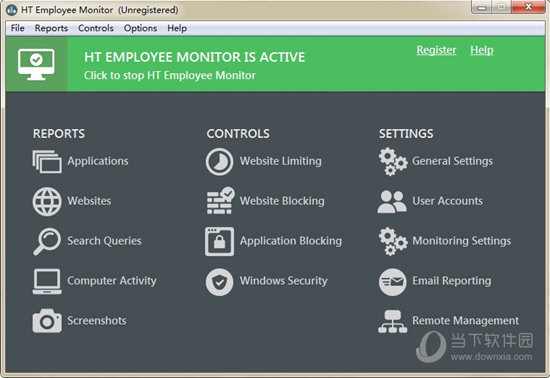Click HT EMPLOYEE MONITOR IS ACTIVE heading
Image resolution: width=550 pixels, height=378 pixels.
pos(195,57)
